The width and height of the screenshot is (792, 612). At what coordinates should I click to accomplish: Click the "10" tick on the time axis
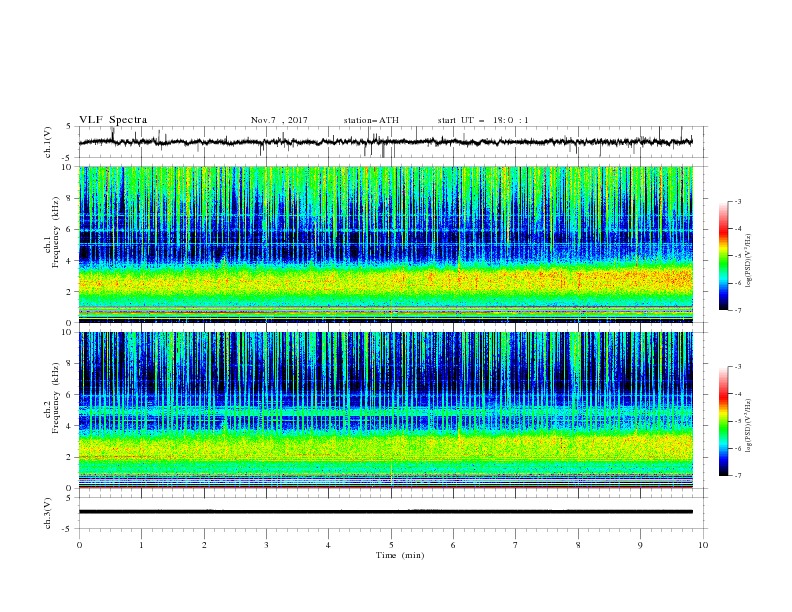(703, 545)
